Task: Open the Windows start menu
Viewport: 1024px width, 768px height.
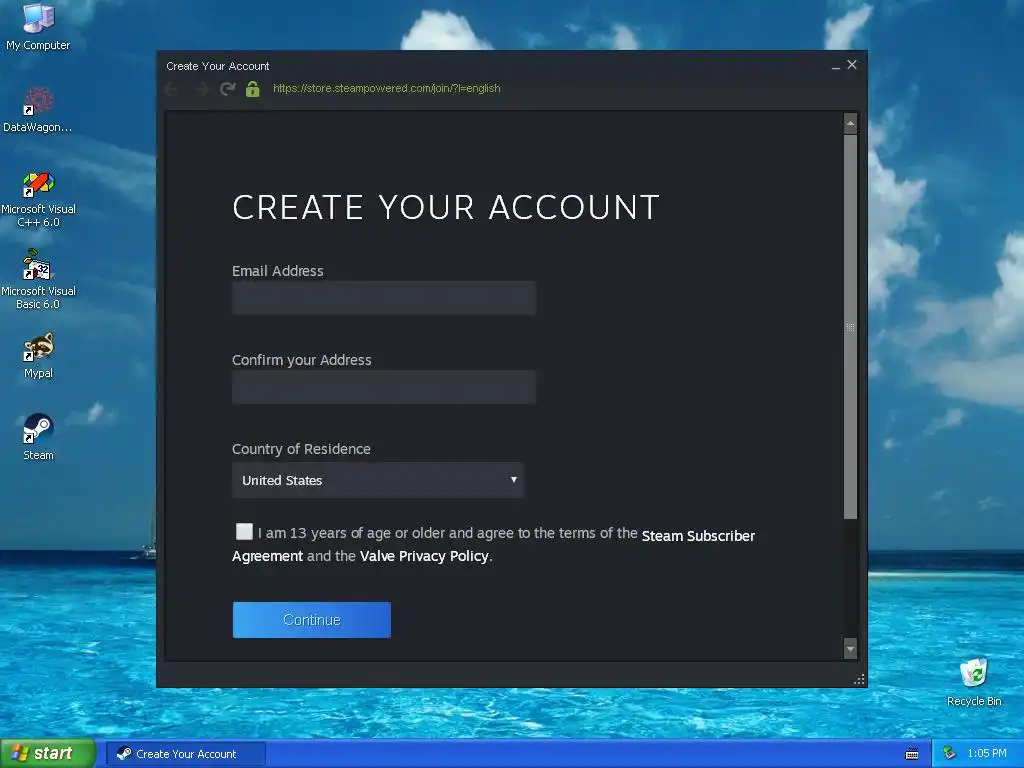Action: [47, 754]
